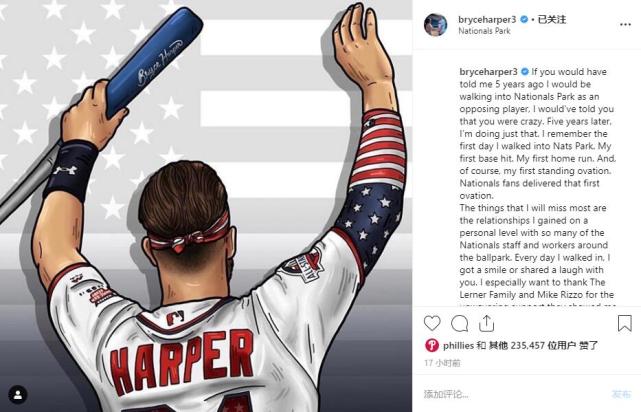Open the Phillies avatar next to likes
Screen dimensions: 641x412
pyautogui.click(x=432, y=345)
